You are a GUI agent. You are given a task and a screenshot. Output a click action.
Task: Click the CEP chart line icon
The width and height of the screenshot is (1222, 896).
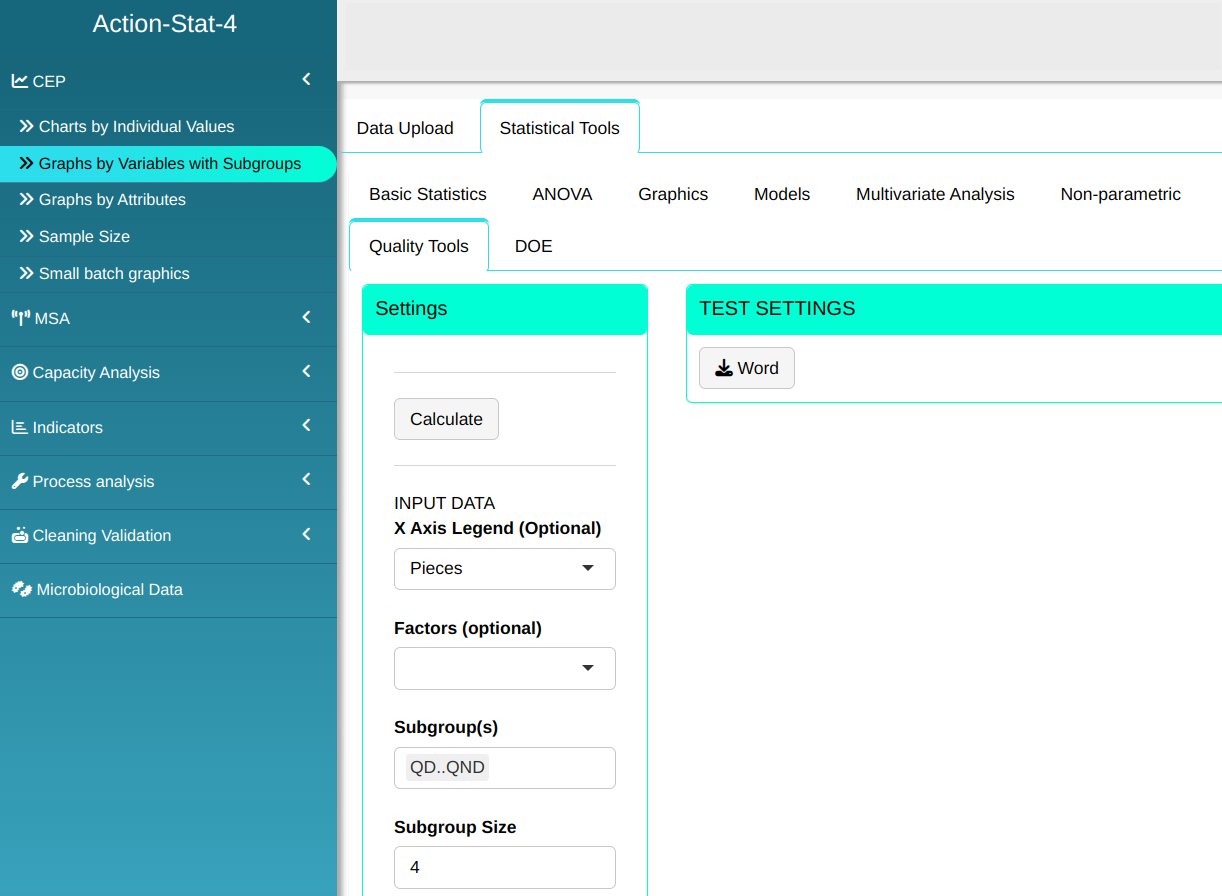20,81
